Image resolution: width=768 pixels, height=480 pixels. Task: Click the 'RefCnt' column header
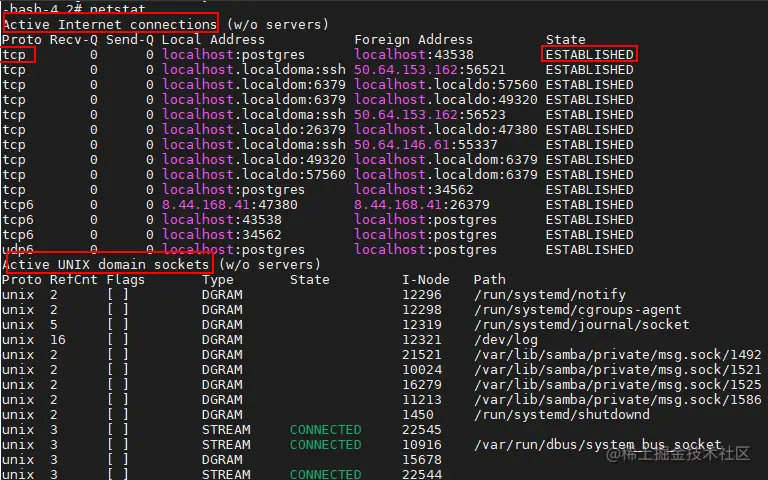coord(73,280)
